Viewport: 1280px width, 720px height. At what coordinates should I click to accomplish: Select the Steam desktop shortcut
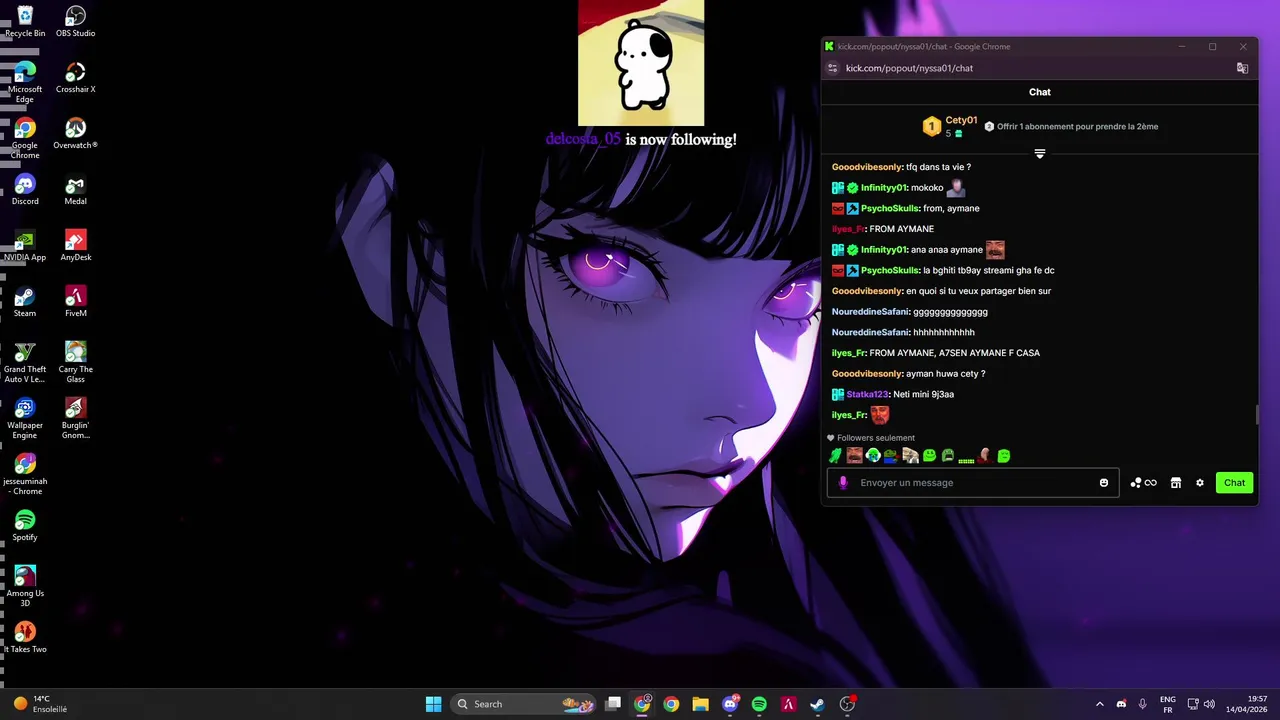click(25, 301)
